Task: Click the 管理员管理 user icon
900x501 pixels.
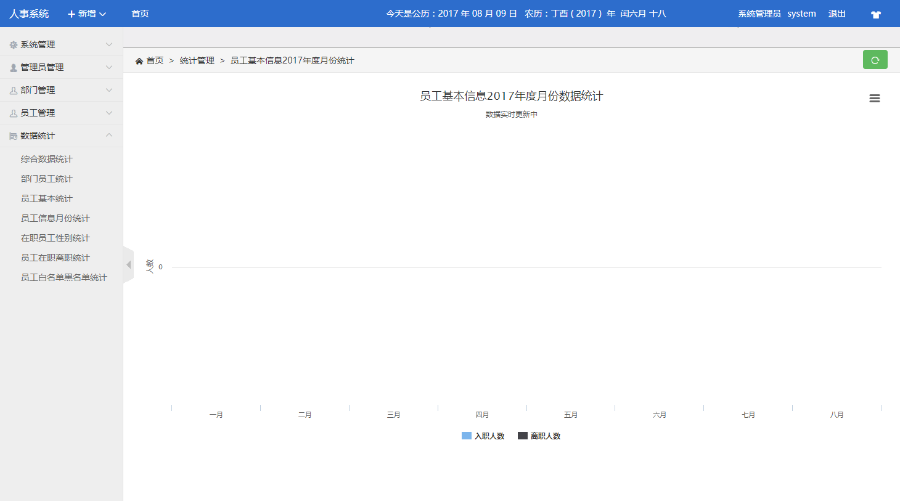Action: tap(13, 68)
